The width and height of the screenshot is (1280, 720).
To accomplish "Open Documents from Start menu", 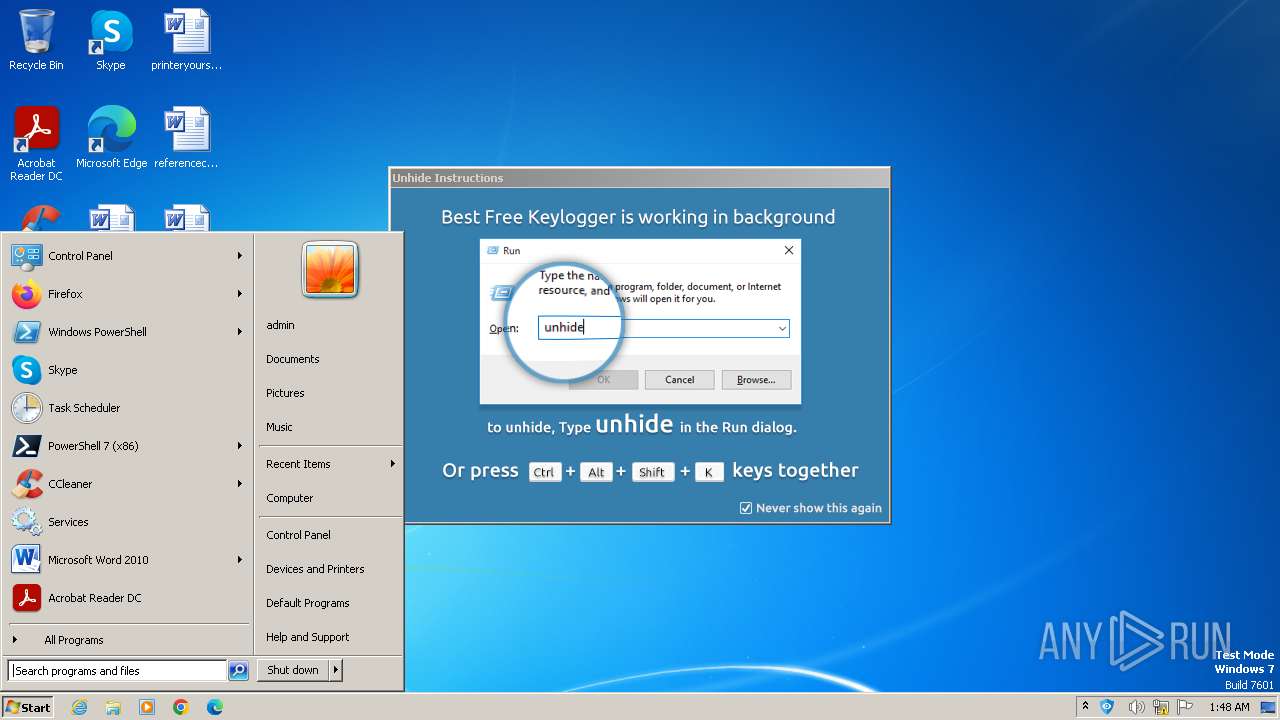I will pos(292,359).
